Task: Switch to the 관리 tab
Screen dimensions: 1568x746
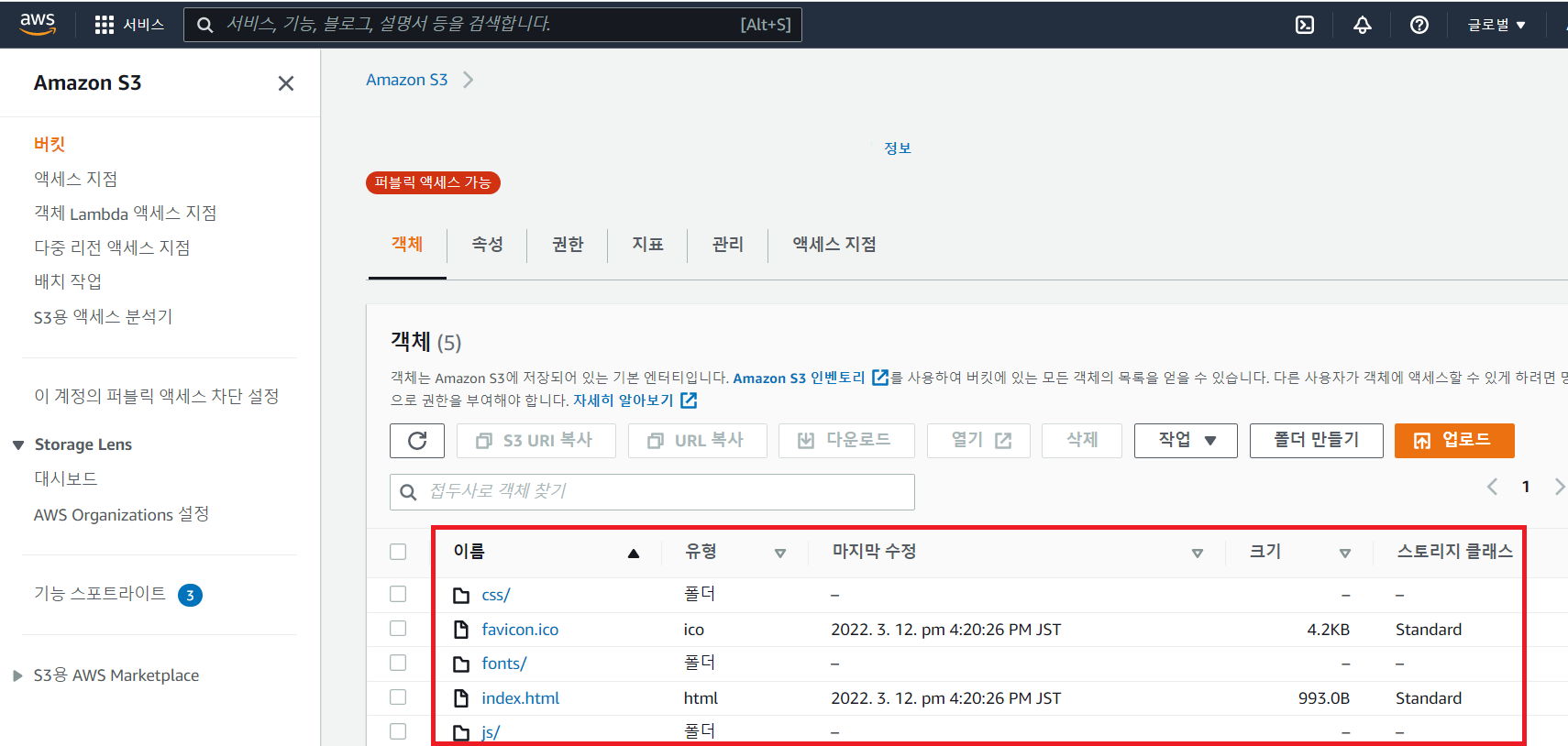Action: pyautogui.click(x=728, y=245)
